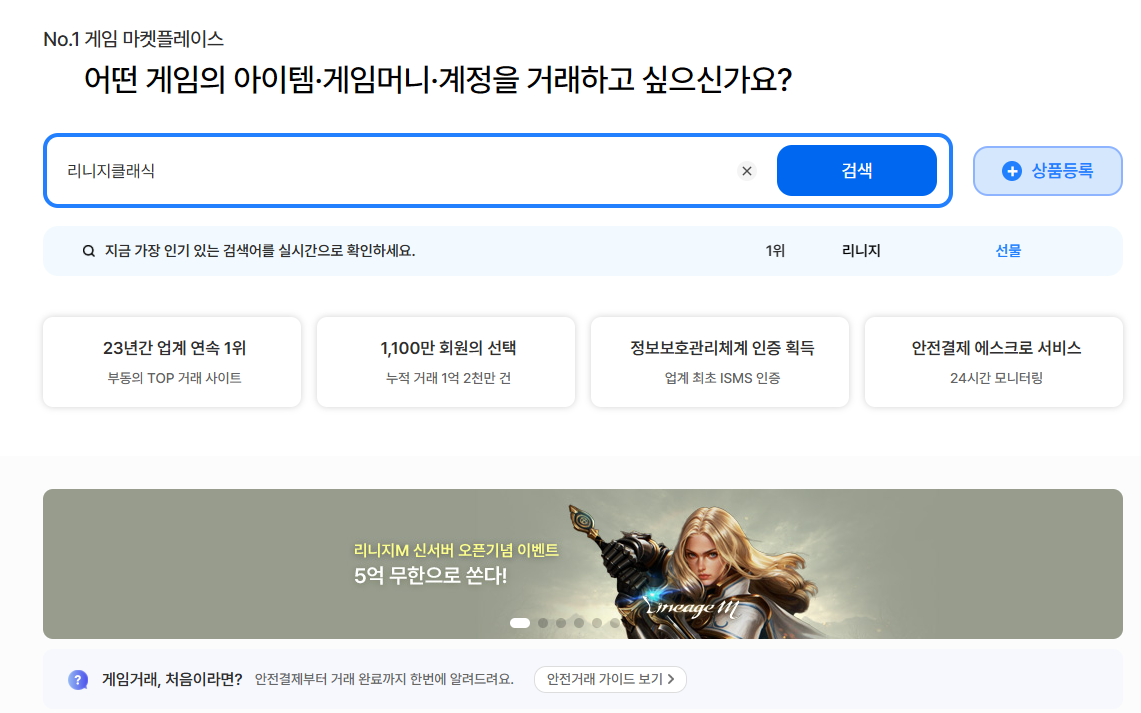Select the first active banner pagination dot

click(520, 623)
